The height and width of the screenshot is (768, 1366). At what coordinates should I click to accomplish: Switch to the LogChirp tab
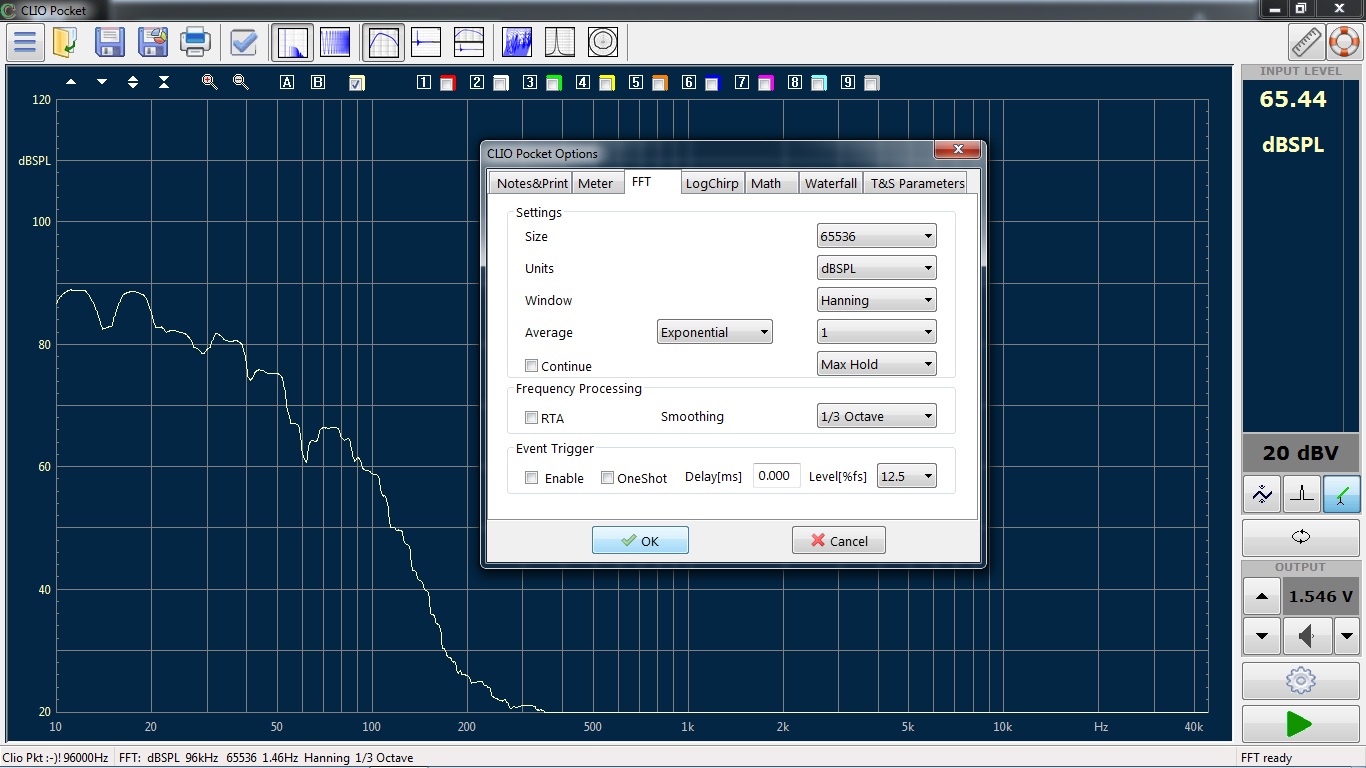[712, 183]
